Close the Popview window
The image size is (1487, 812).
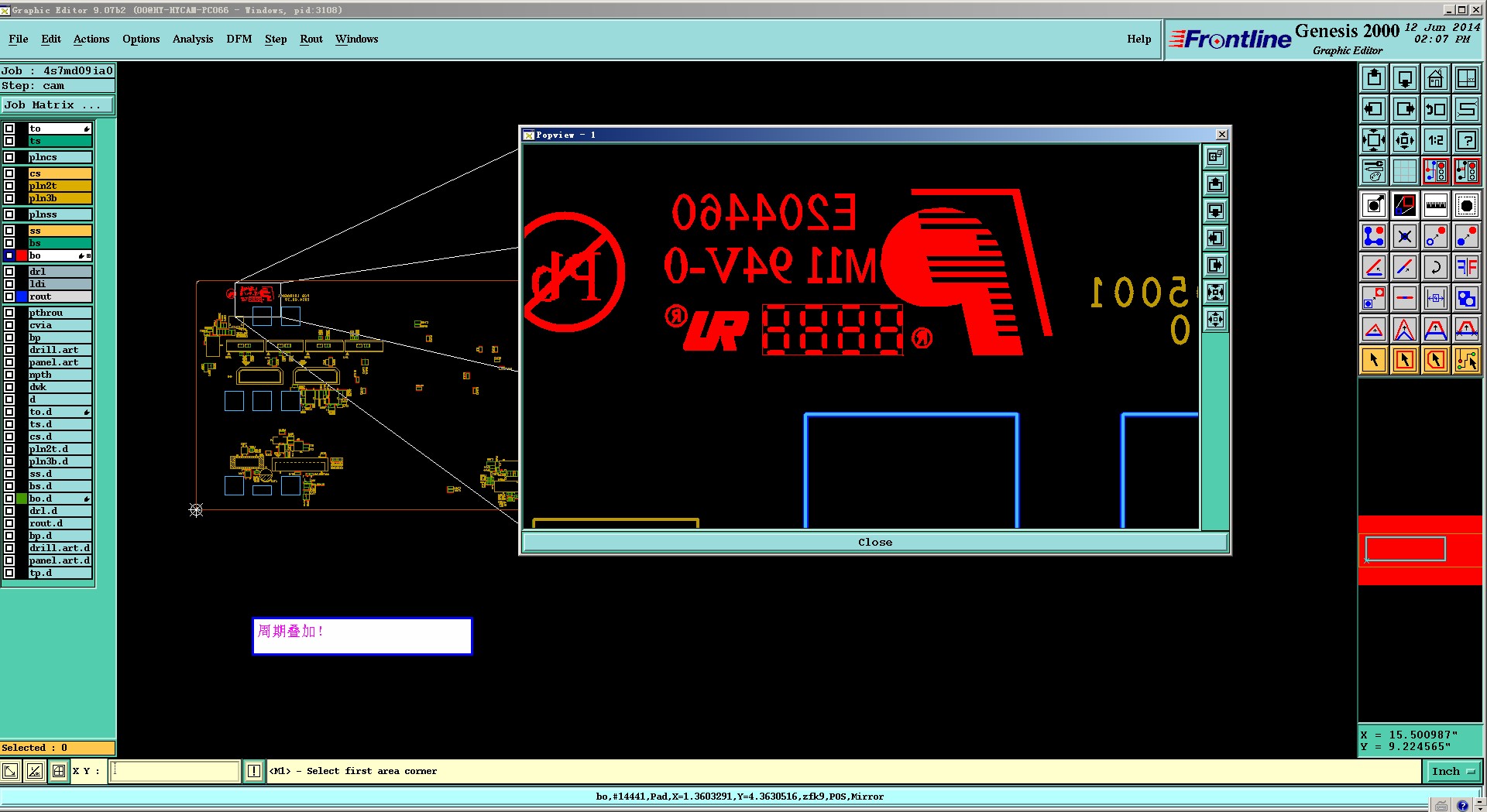click(1222, 135)
